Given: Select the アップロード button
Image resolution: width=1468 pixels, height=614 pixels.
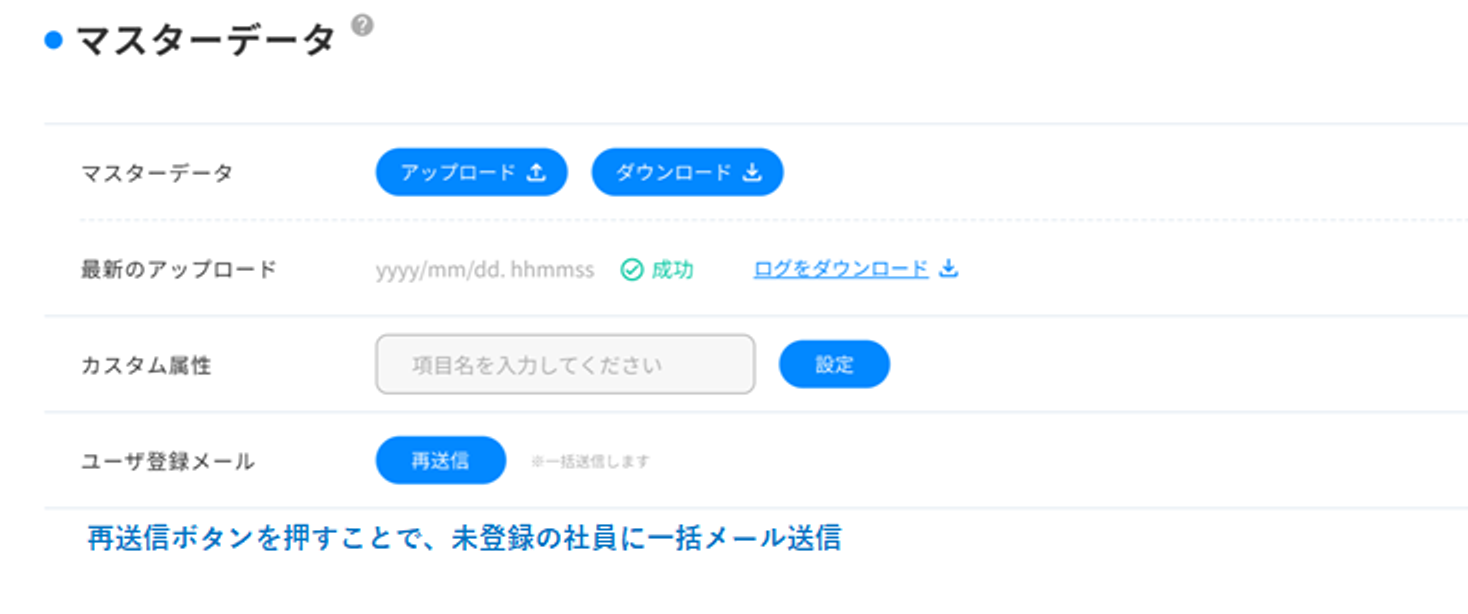Looking at the screenshot, I should [471, 173].
